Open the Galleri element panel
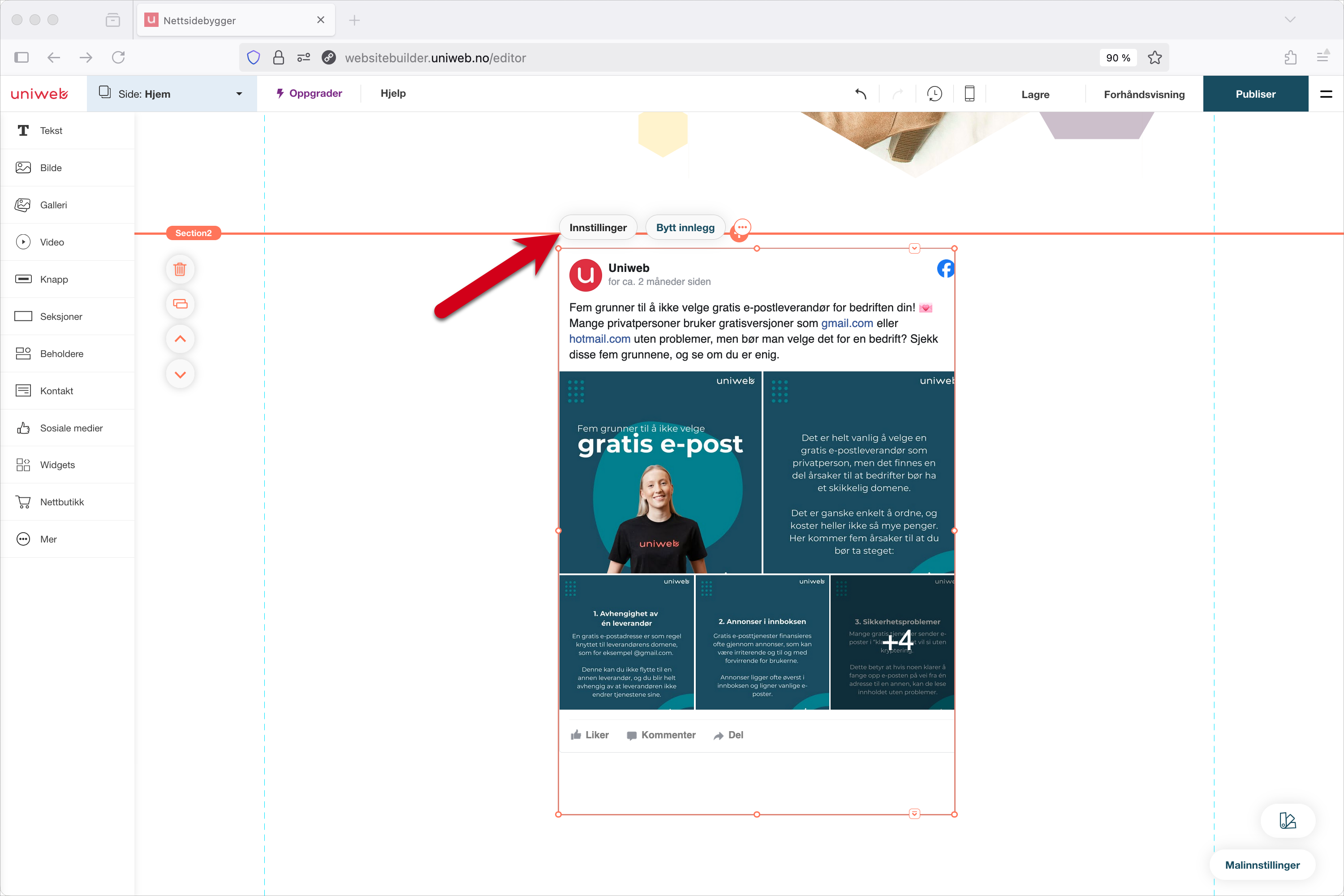The height and width of the screenshot is (896, 1344). [x=68, y=205]
